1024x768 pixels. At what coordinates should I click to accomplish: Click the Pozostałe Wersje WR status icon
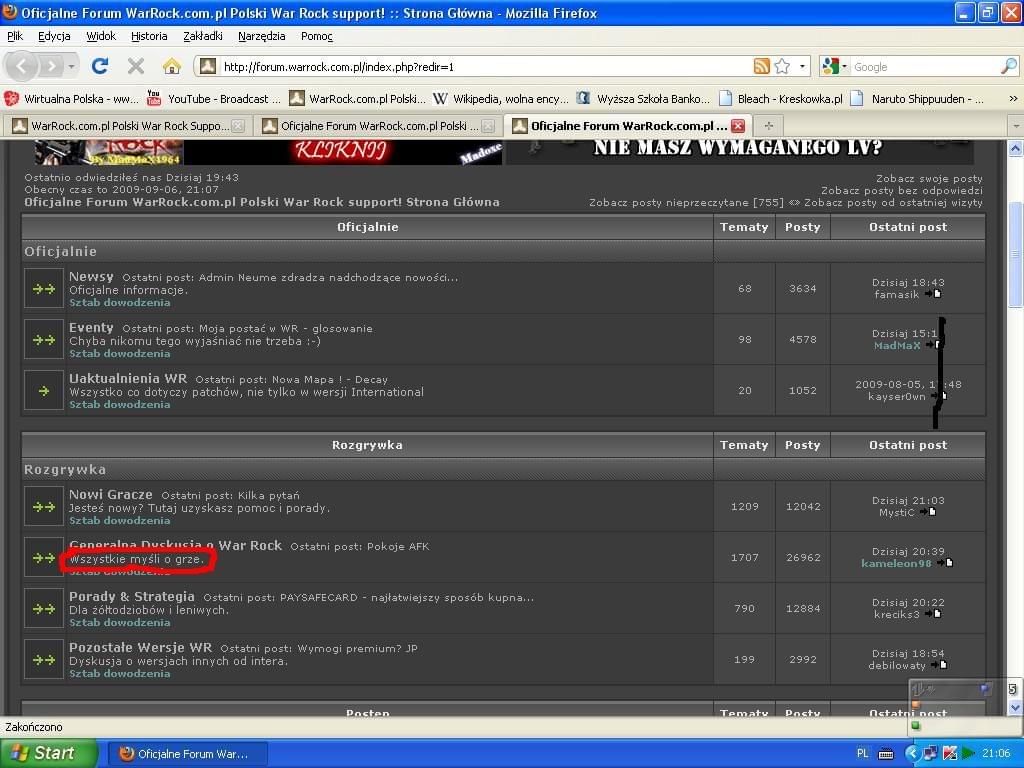pyautogui.click(x=44, y=660)
